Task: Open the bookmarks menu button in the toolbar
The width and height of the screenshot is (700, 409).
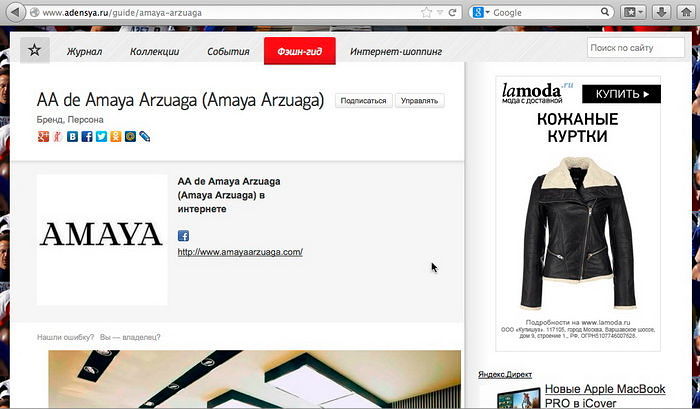Action: click(x=633, y=12)
